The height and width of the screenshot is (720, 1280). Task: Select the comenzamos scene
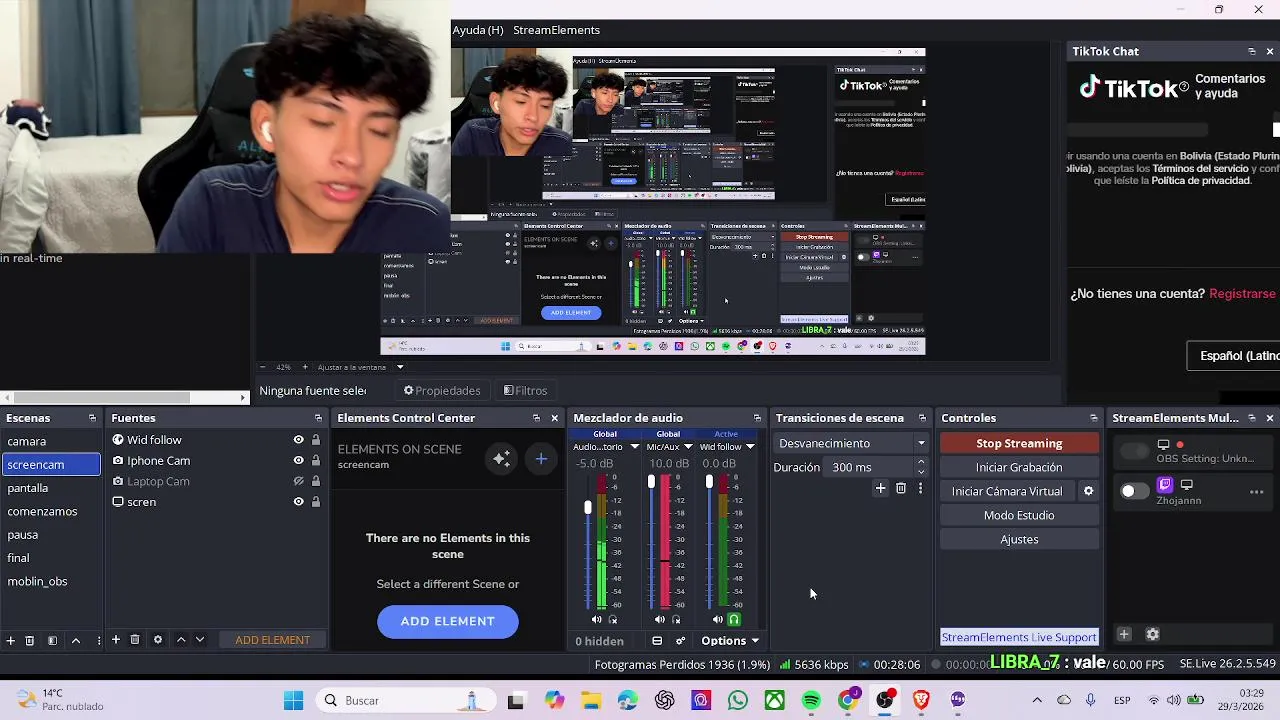point(51,511)
